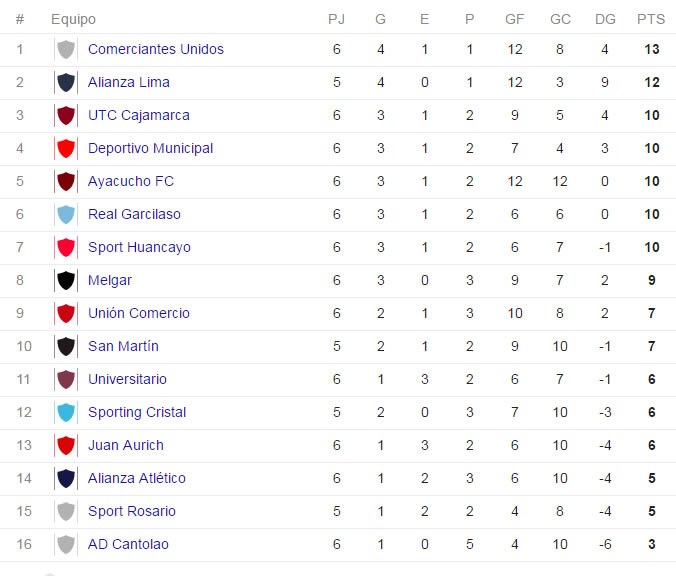Click the Universitario maroon shield icon
Image resolution: width=676 pixels, height=576 pixels.
[66, 379]
